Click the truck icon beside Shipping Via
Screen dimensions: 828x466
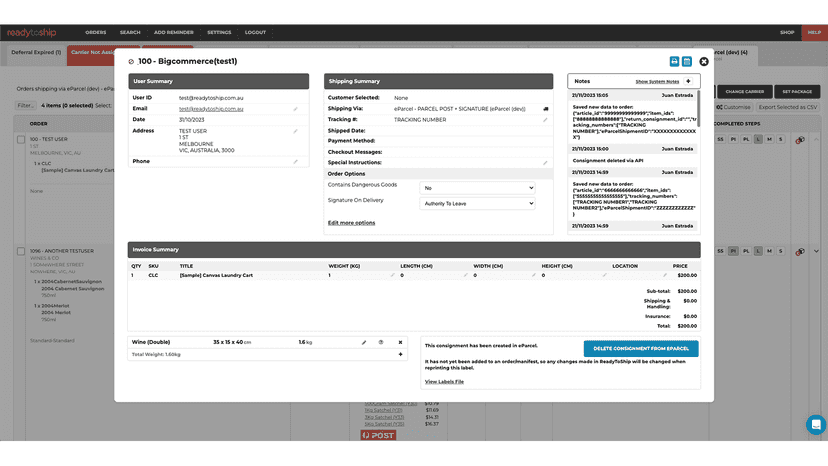click(x=545, y=109)
